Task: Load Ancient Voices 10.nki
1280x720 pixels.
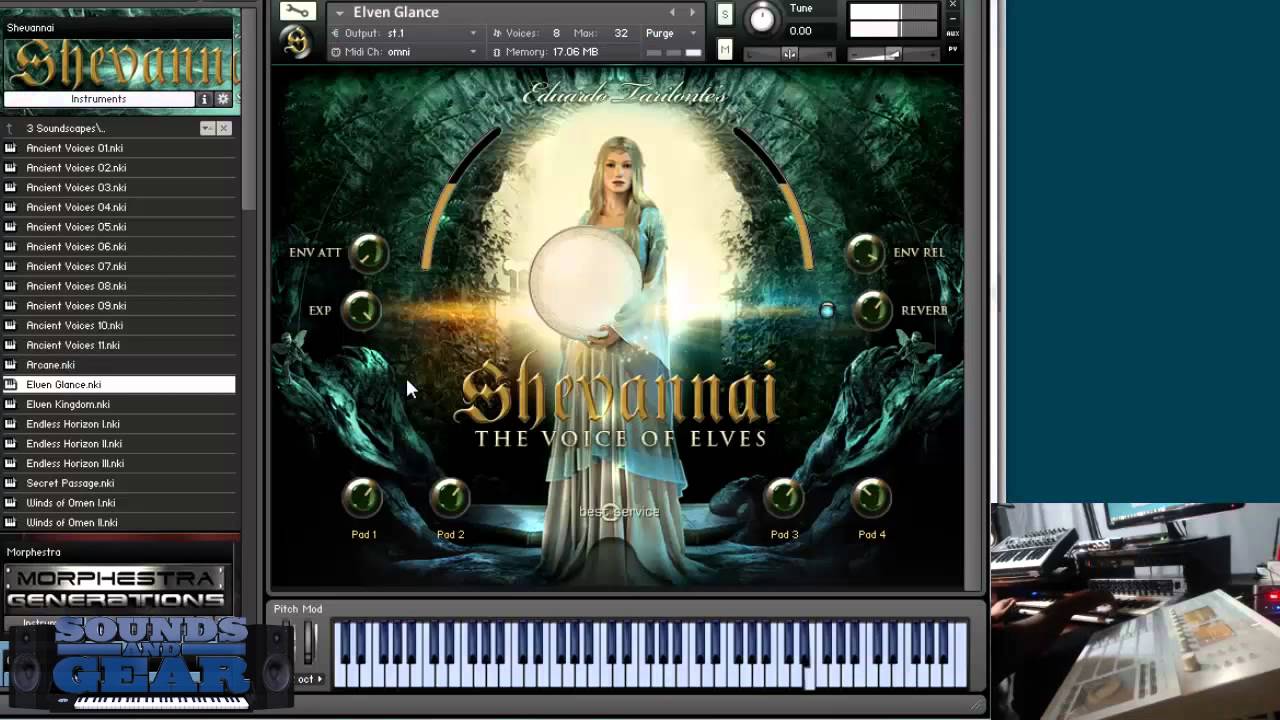Action: pos(119,325)
